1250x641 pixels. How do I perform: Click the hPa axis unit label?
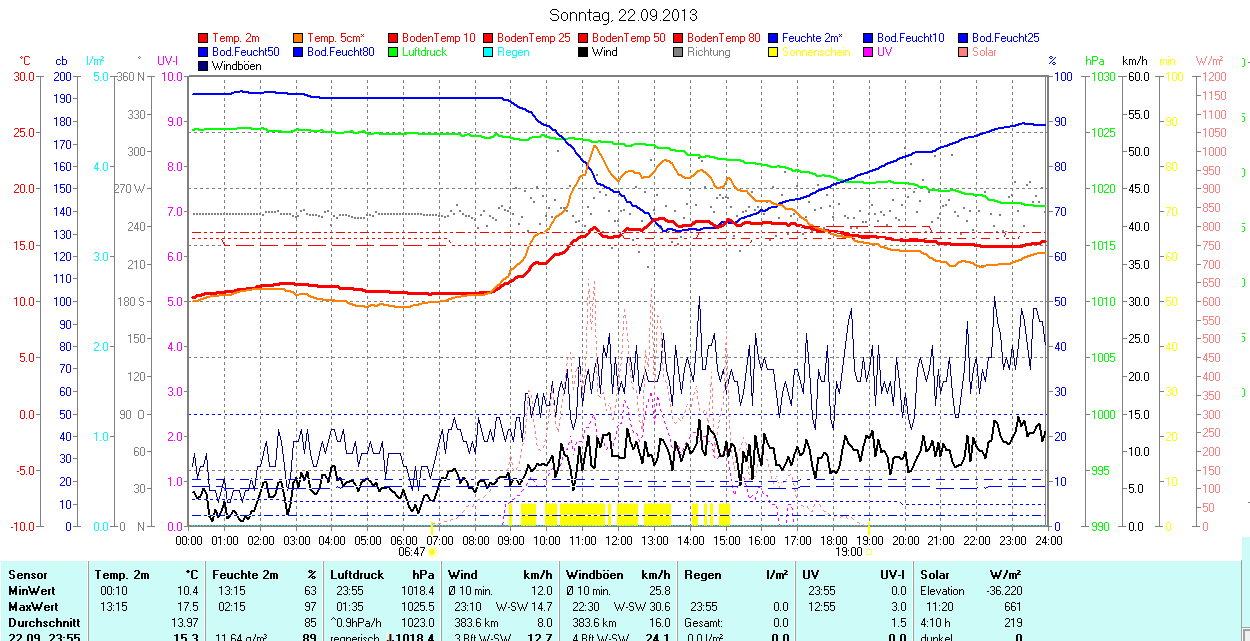point(1094,61)
